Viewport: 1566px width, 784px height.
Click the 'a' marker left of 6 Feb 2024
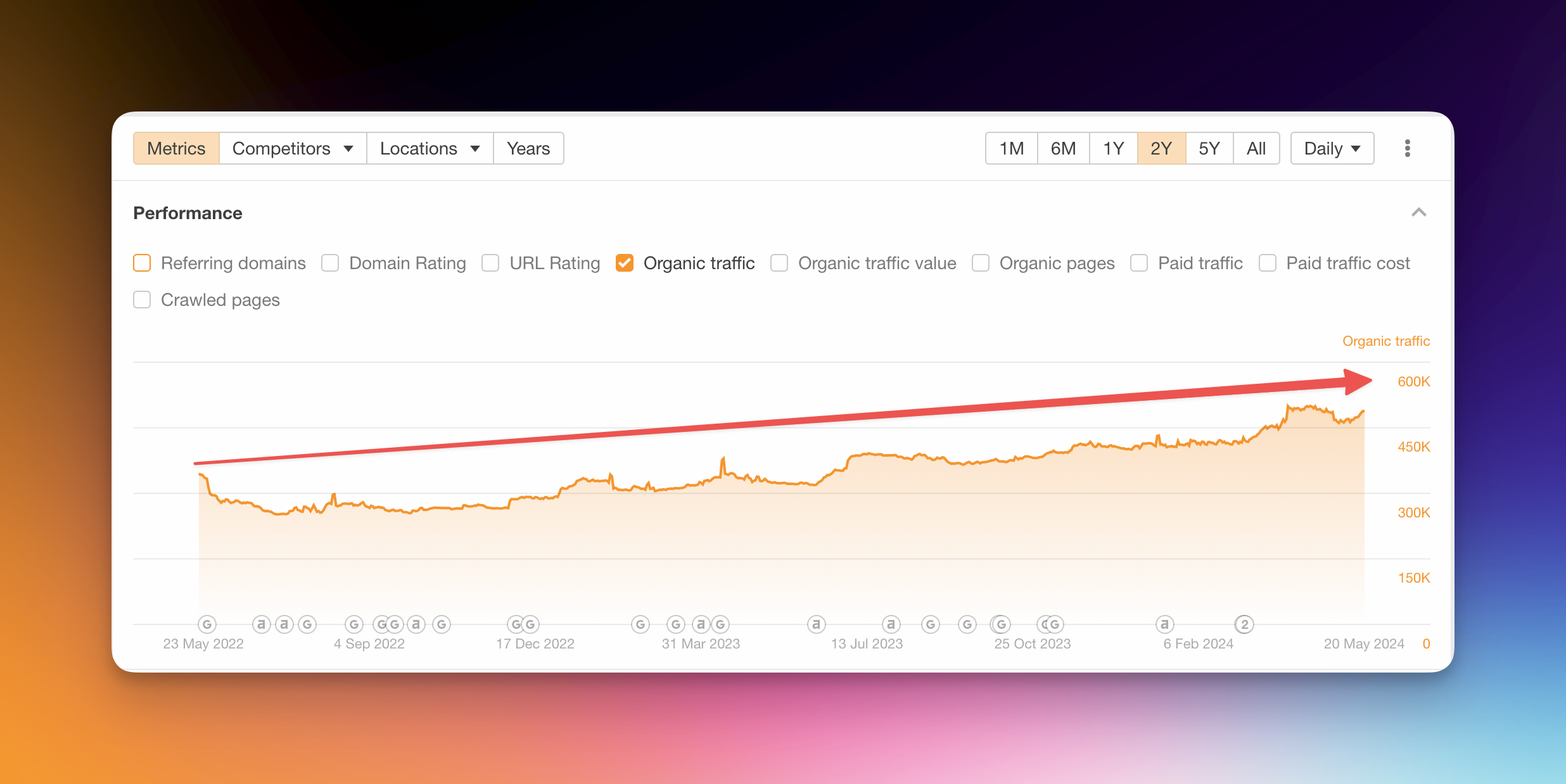[x=1164, y=624]
